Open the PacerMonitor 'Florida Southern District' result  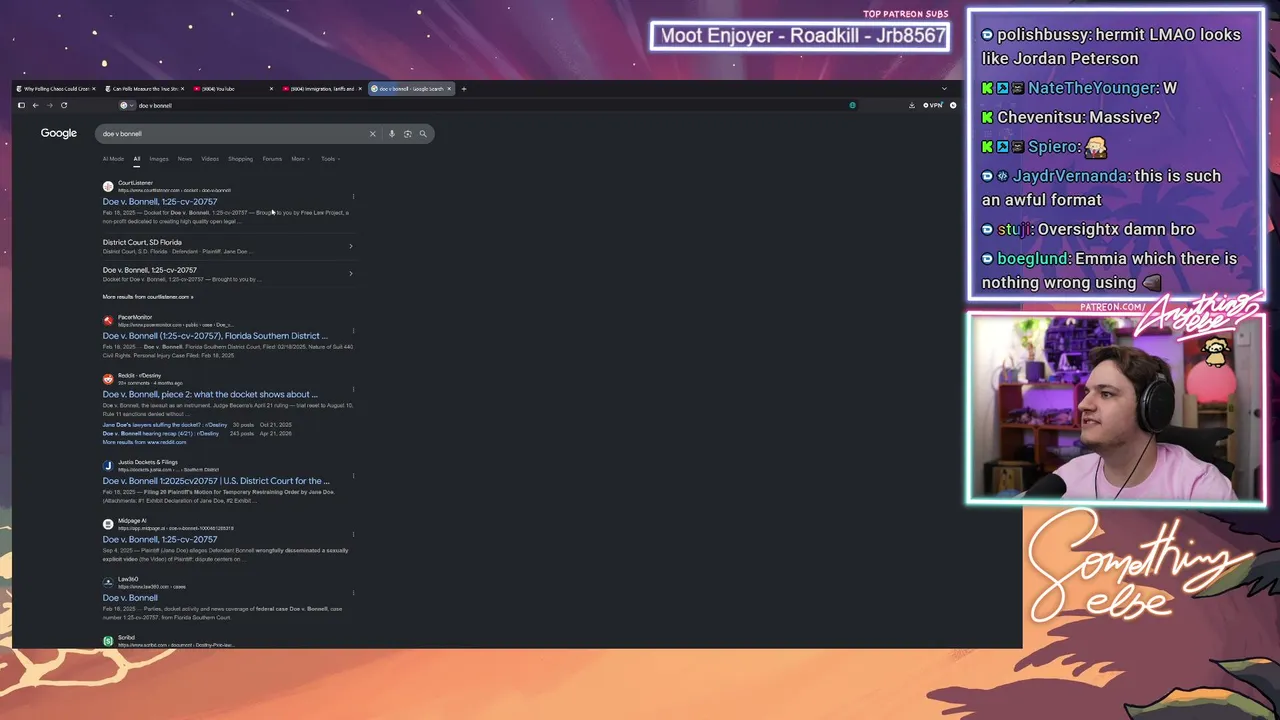click(x=215, y=336)
